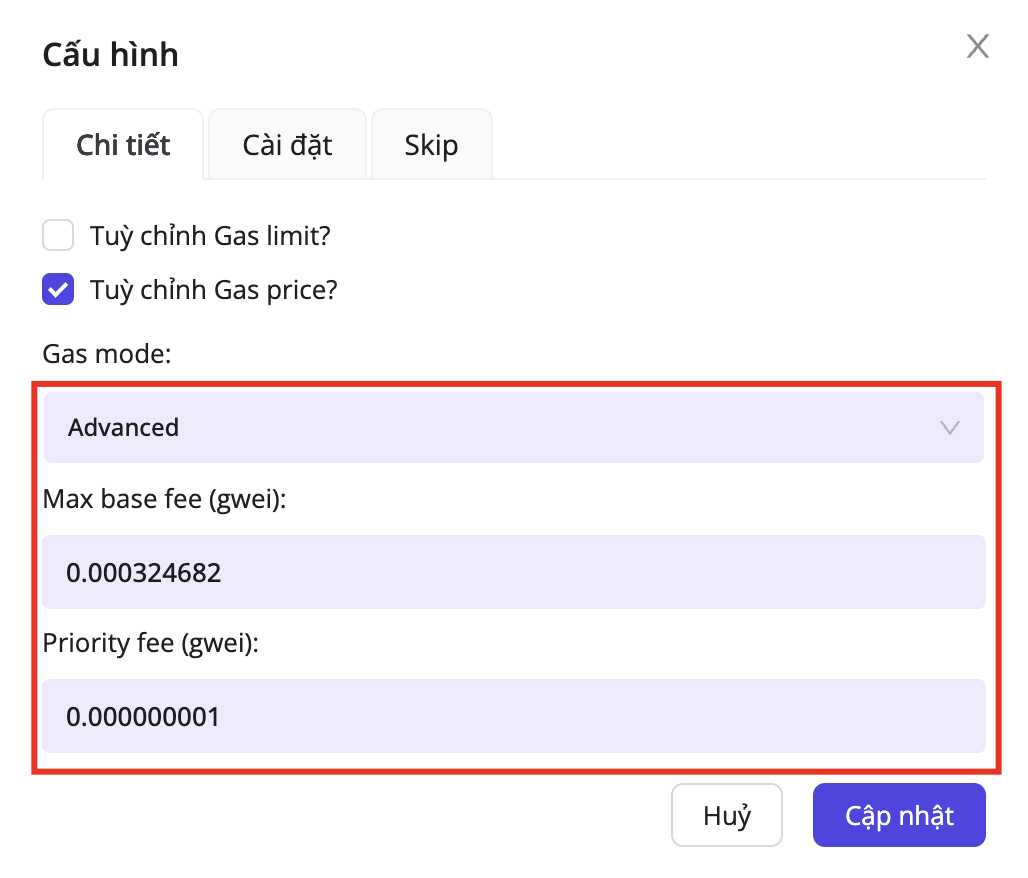Enable the Tuỳ chỉnh Gas limit checkbox
The width and height of the screenshot is (1028, 878).
(58, 236)
